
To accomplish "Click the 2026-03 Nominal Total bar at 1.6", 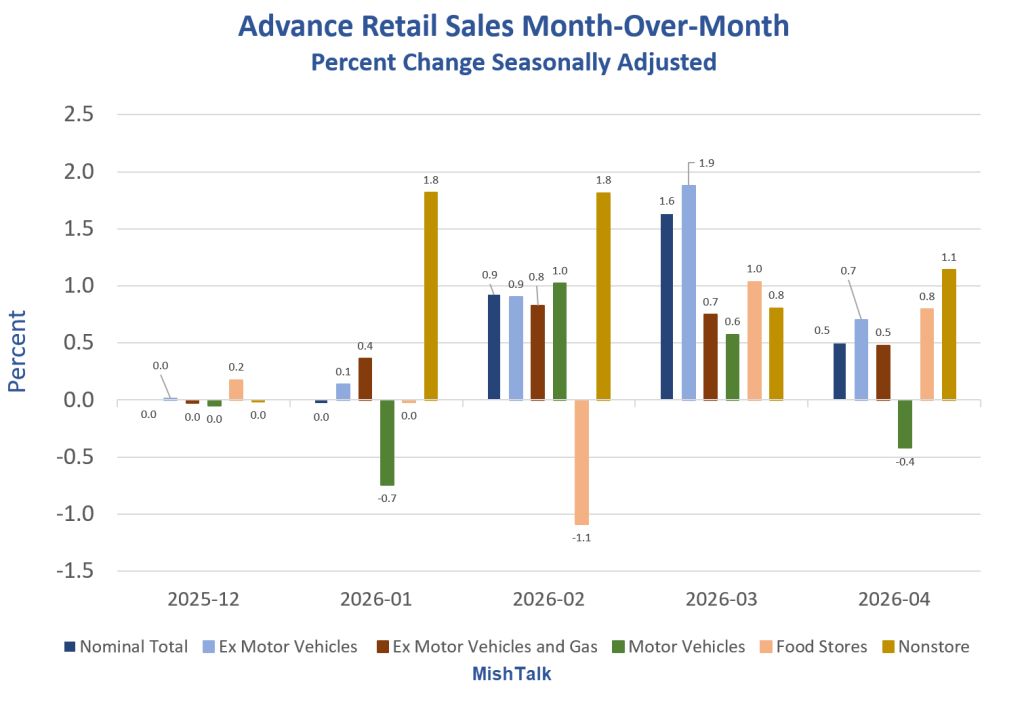I will point(667,306).
